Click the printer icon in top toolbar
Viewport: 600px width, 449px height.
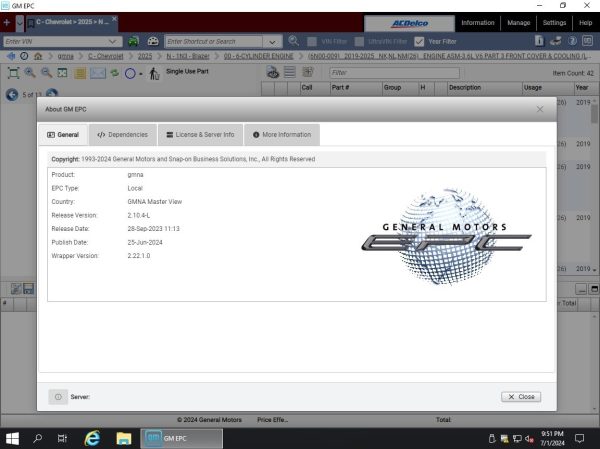click(556, 41)
